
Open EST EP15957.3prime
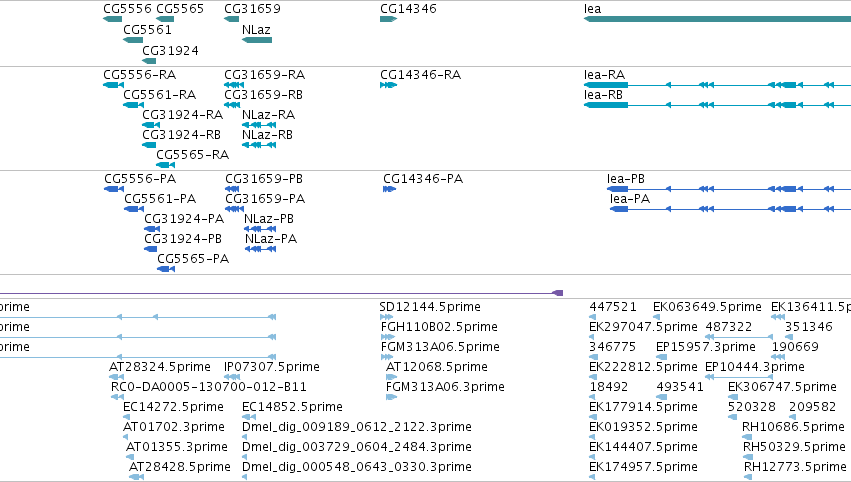click(x=706, y=347)
